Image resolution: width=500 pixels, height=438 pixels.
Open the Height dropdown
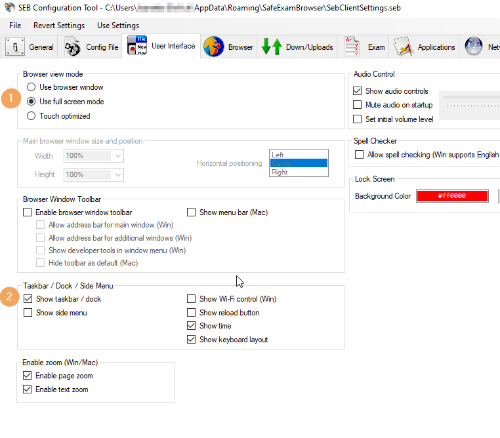[93, 175]
